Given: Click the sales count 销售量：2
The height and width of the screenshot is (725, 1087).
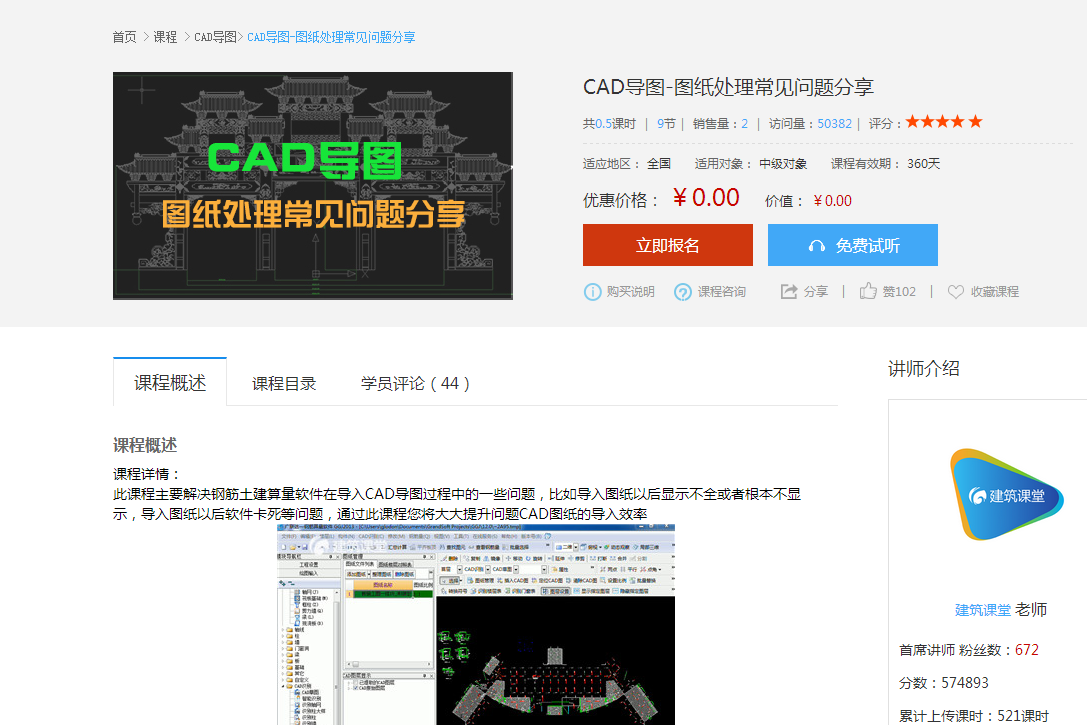Looking at the screenshot, I should (720, 124).
